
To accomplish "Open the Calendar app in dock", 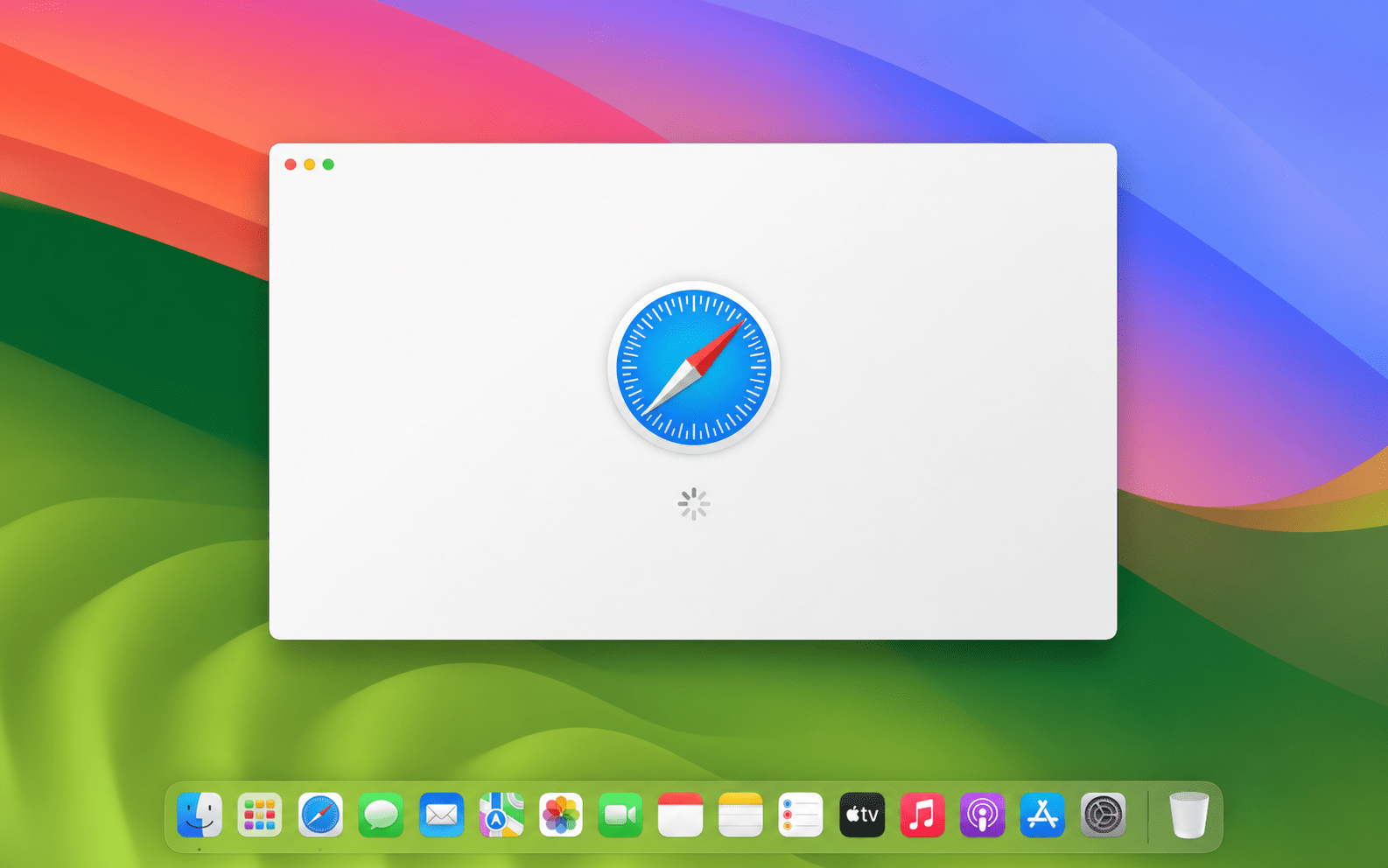I will coord(680,815).
